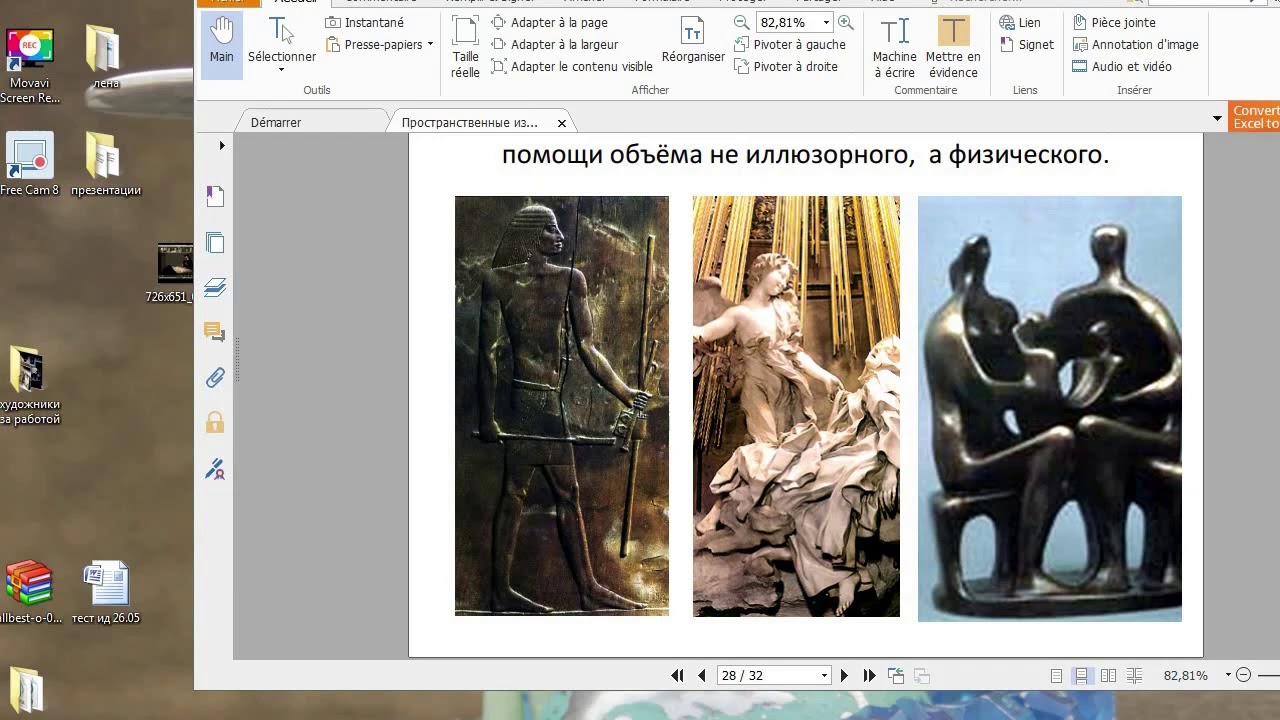Select the художники за работой desktop icon
The height and width of the screenshot is (720, 1280).
click(29, 386)
